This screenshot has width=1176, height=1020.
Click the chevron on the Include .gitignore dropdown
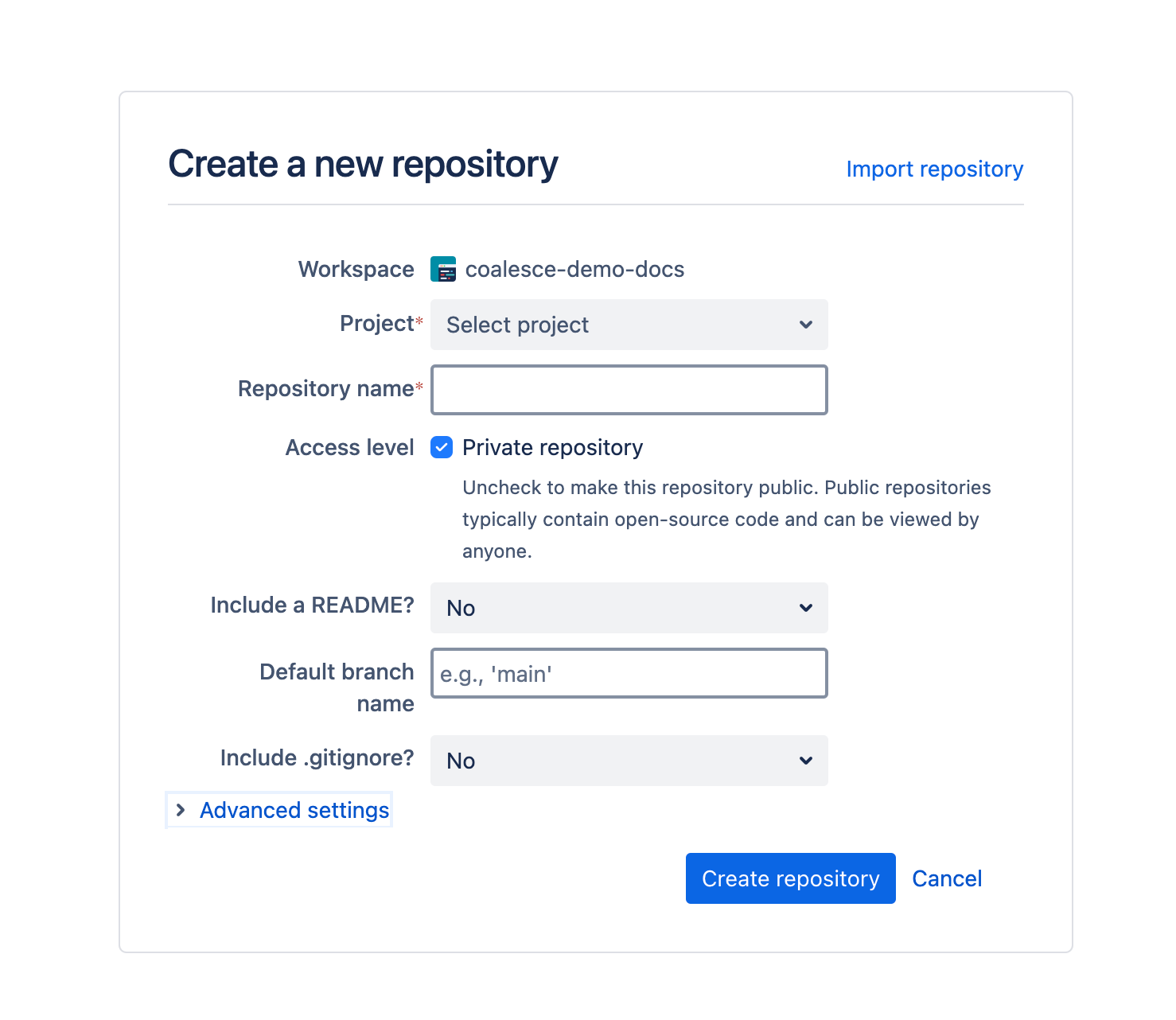pos(805,761)
